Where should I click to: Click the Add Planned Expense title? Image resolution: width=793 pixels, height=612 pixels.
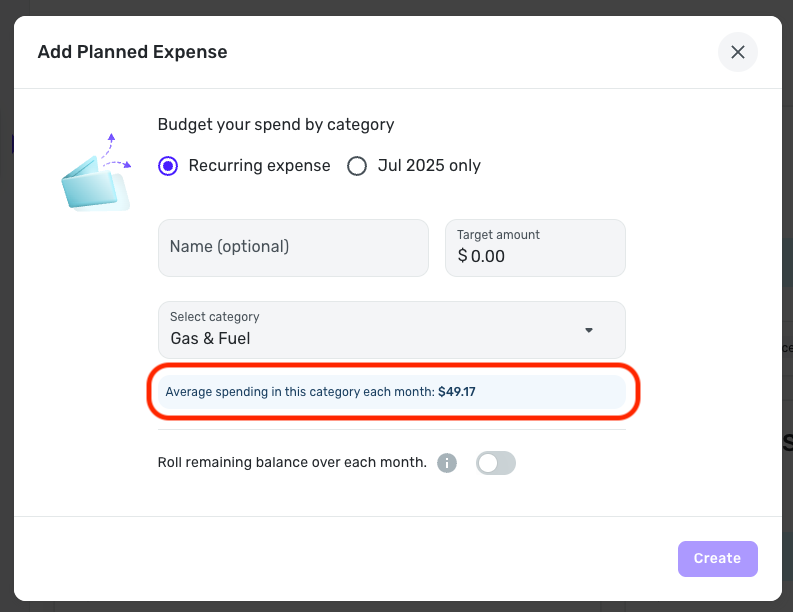point(132,52)
